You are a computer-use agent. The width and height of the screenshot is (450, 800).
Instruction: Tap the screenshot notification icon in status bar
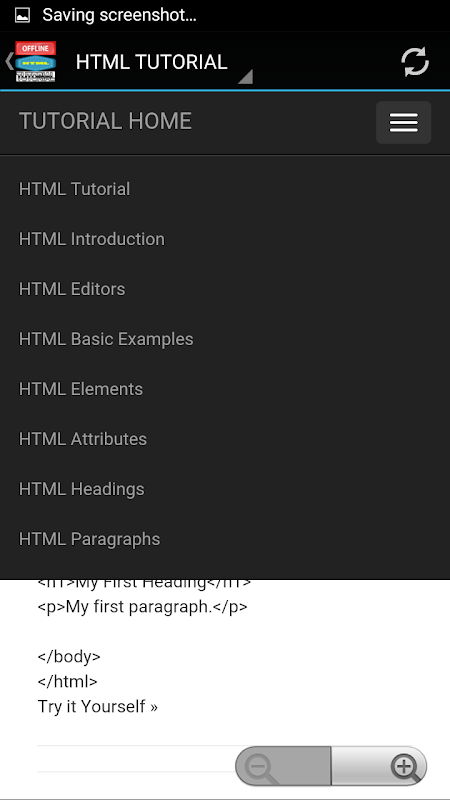point(22,15)
